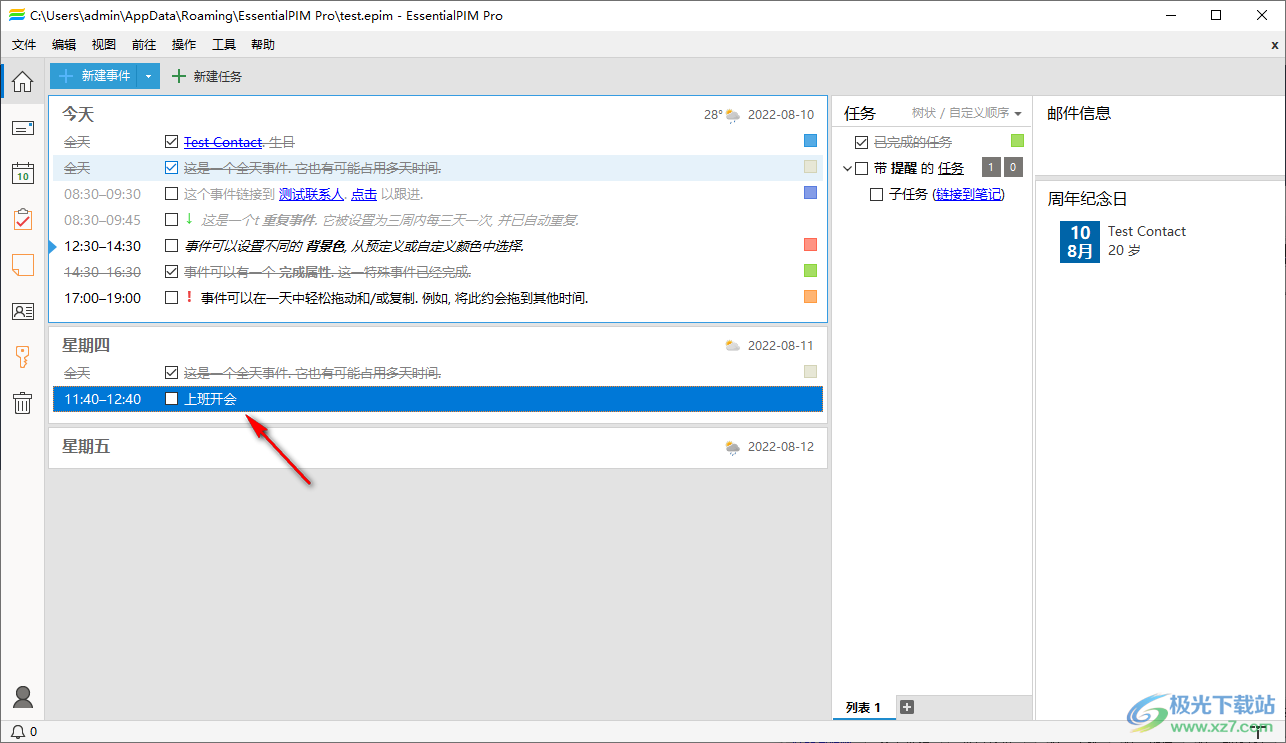Open the 链接到笔记 link

point(968,195)
